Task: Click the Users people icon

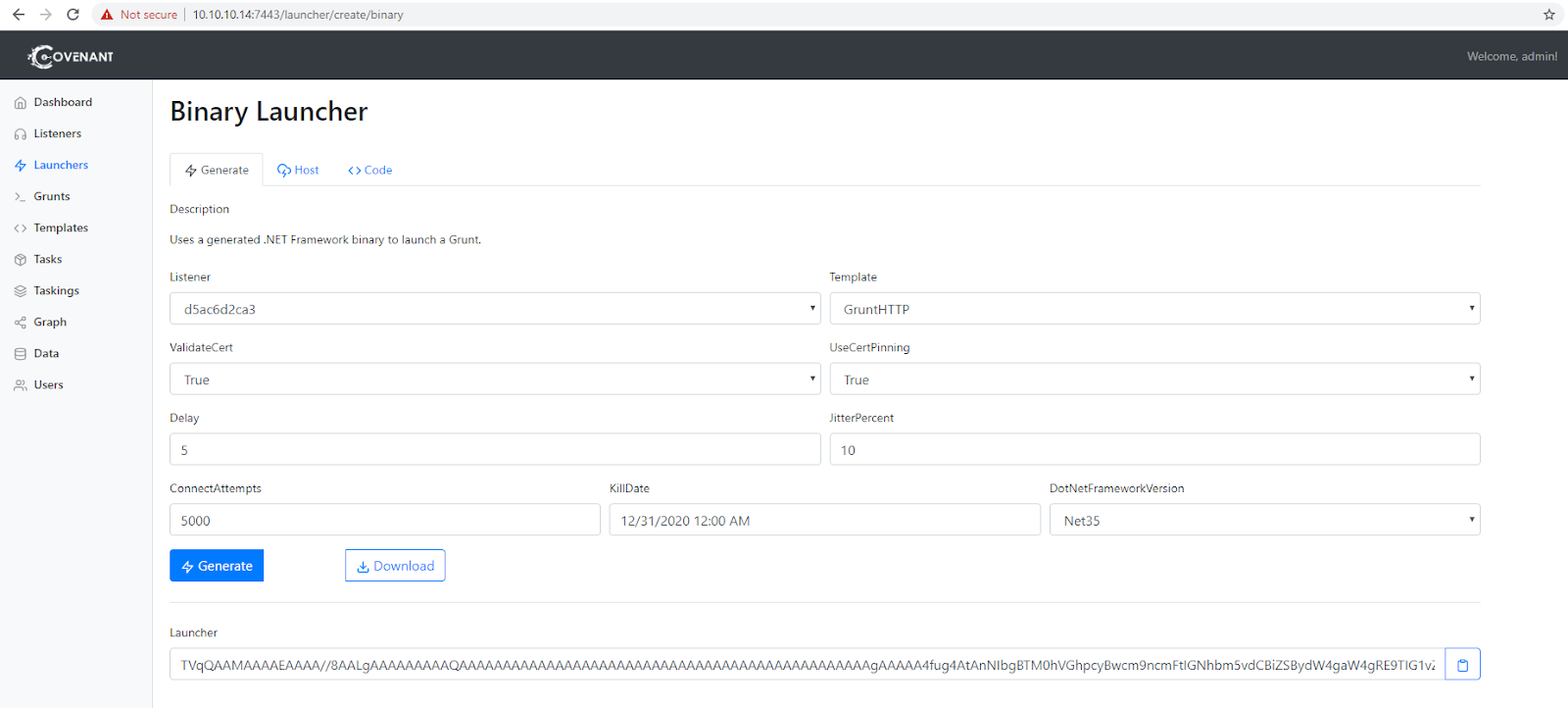Action: click(x=21, y=385)
